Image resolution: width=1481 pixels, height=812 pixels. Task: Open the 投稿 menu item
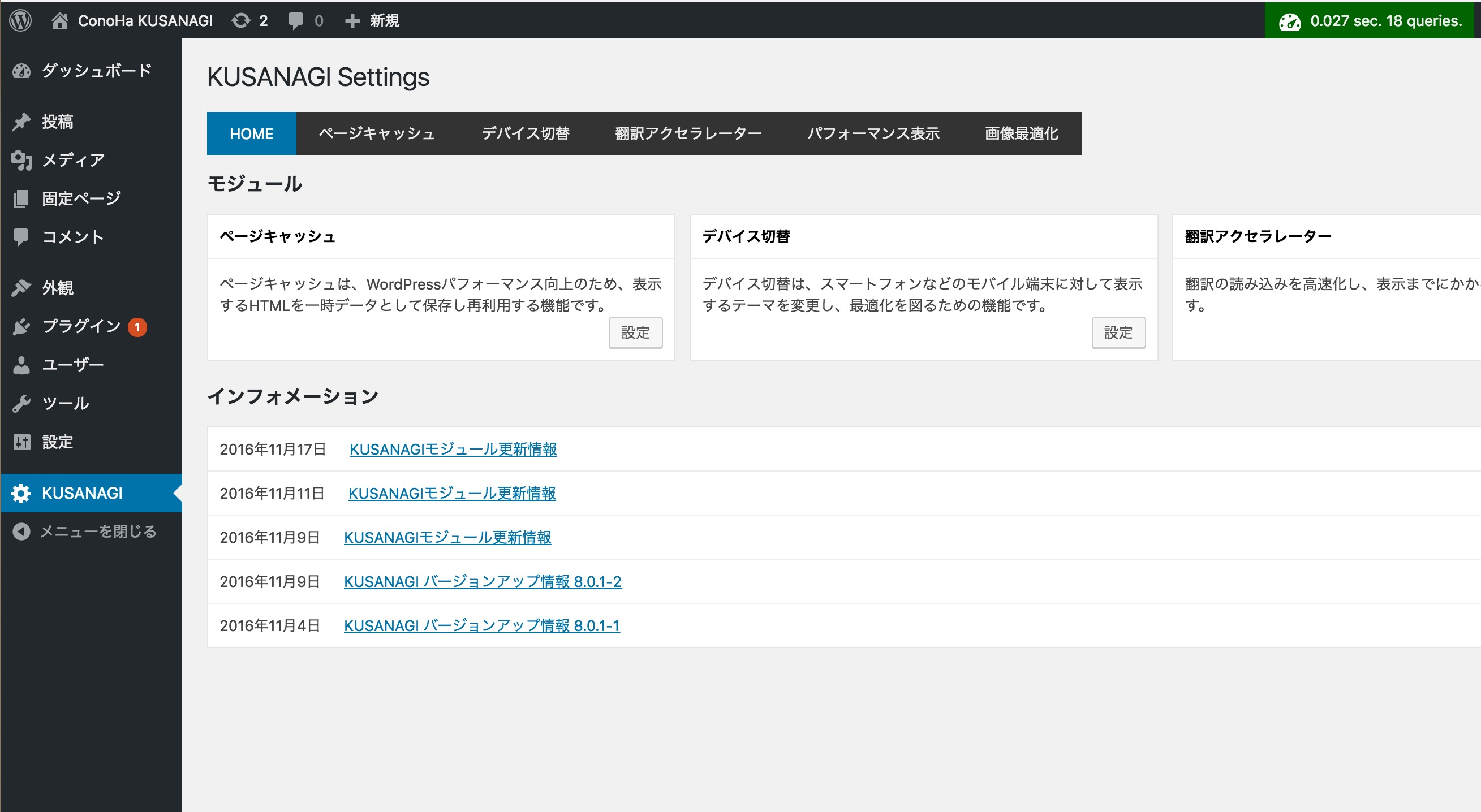[92, 121]
